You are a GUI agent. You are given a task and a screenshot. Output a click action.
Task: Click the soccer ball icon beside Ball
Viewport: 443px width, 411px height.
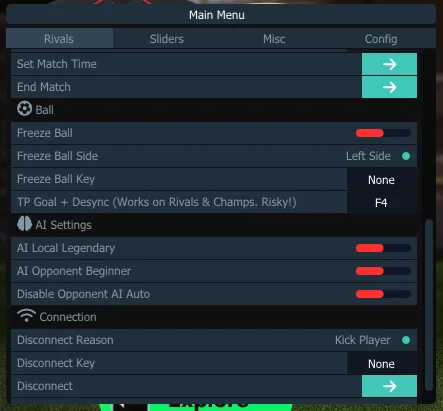(24, 109)
